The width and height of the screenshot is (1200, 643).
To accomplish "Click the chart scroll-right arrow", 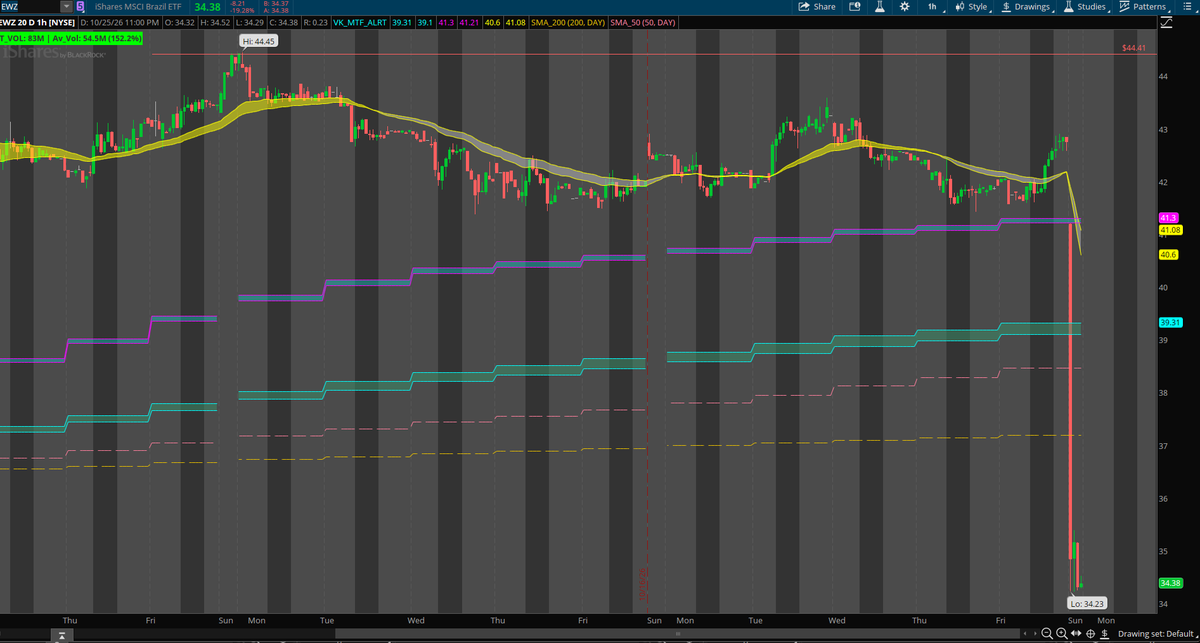I will [x=1035, y=633].
